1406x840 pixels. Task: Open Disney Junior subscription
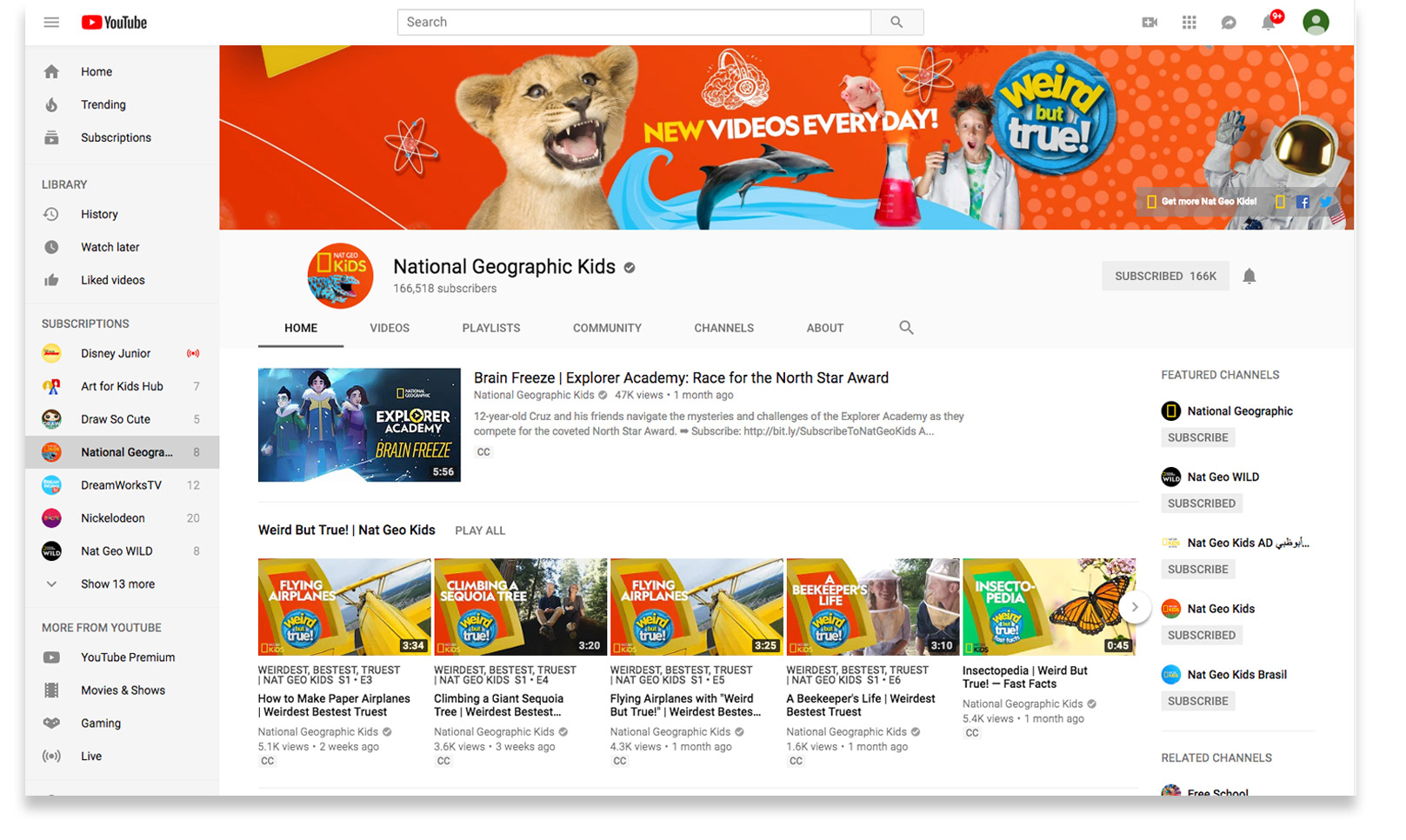pyautogui.click(x=122, y=353)
